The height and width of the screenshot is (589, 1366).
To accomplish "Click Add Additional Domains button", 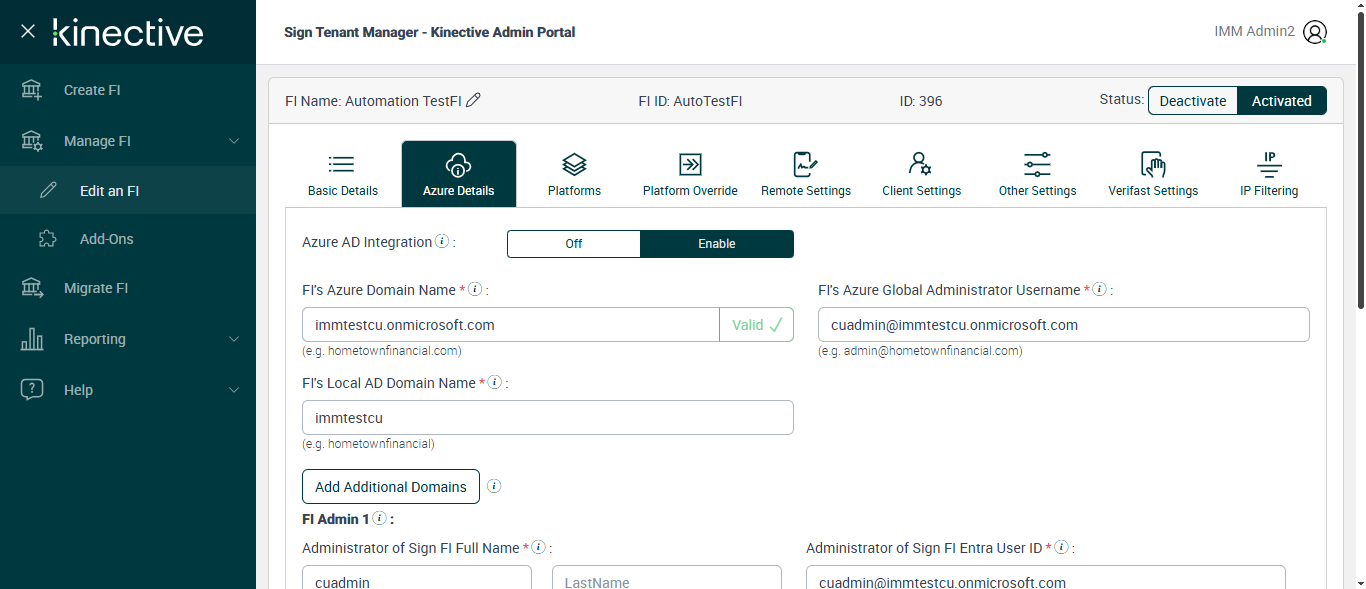I will (391, 487).
